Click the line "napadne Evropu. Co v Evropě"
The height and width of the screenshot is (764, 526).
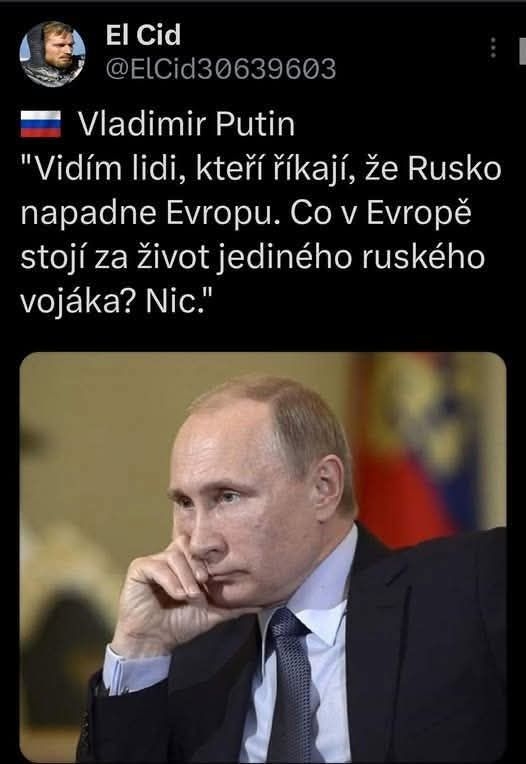[x=246, y=213]
